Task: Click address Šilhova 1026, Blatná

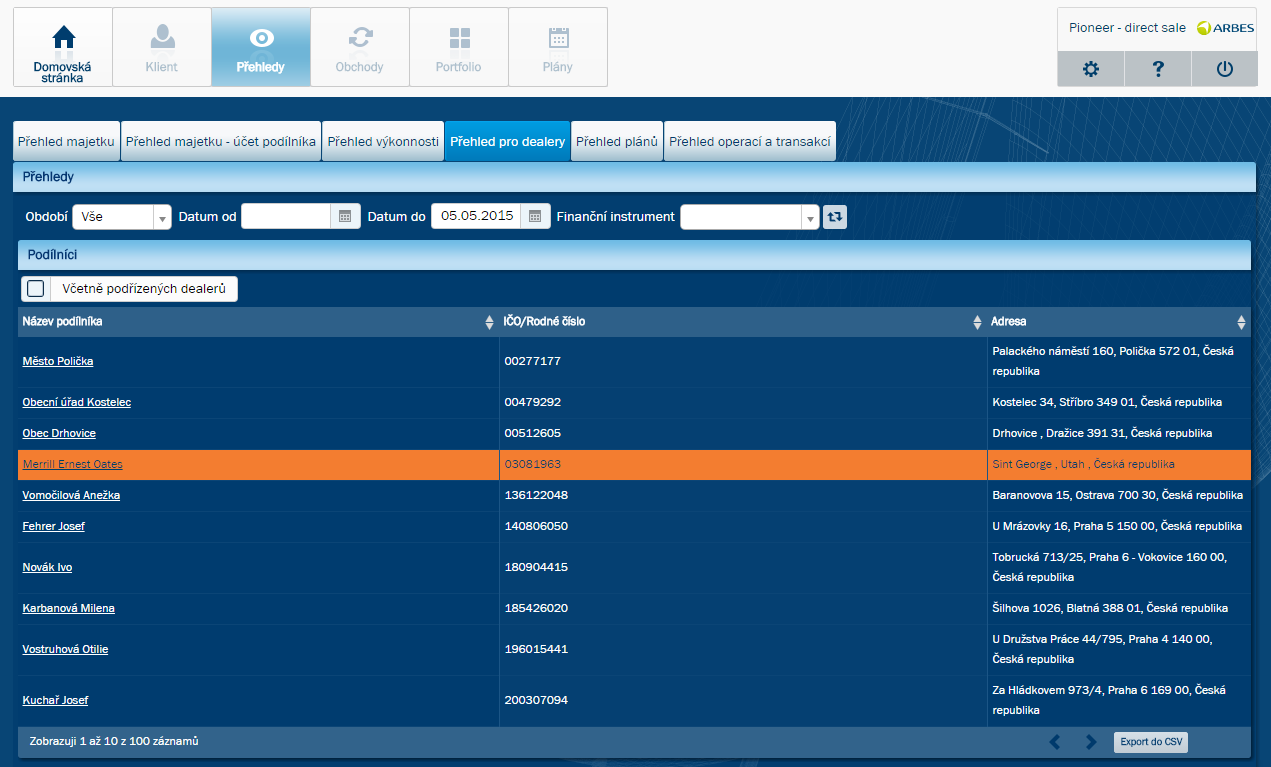Action: pos(1110,608)
